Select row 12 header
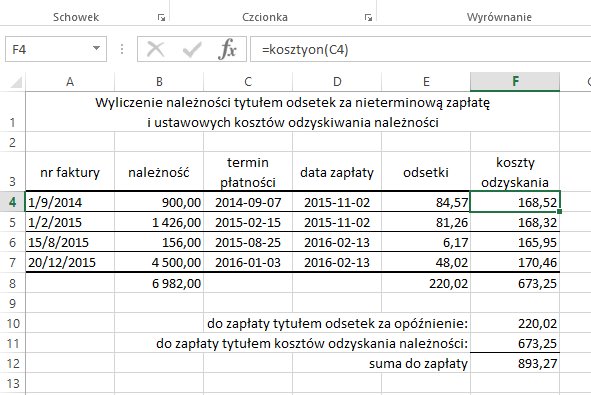This screenshot has width=591, height=395. point(12,363)
